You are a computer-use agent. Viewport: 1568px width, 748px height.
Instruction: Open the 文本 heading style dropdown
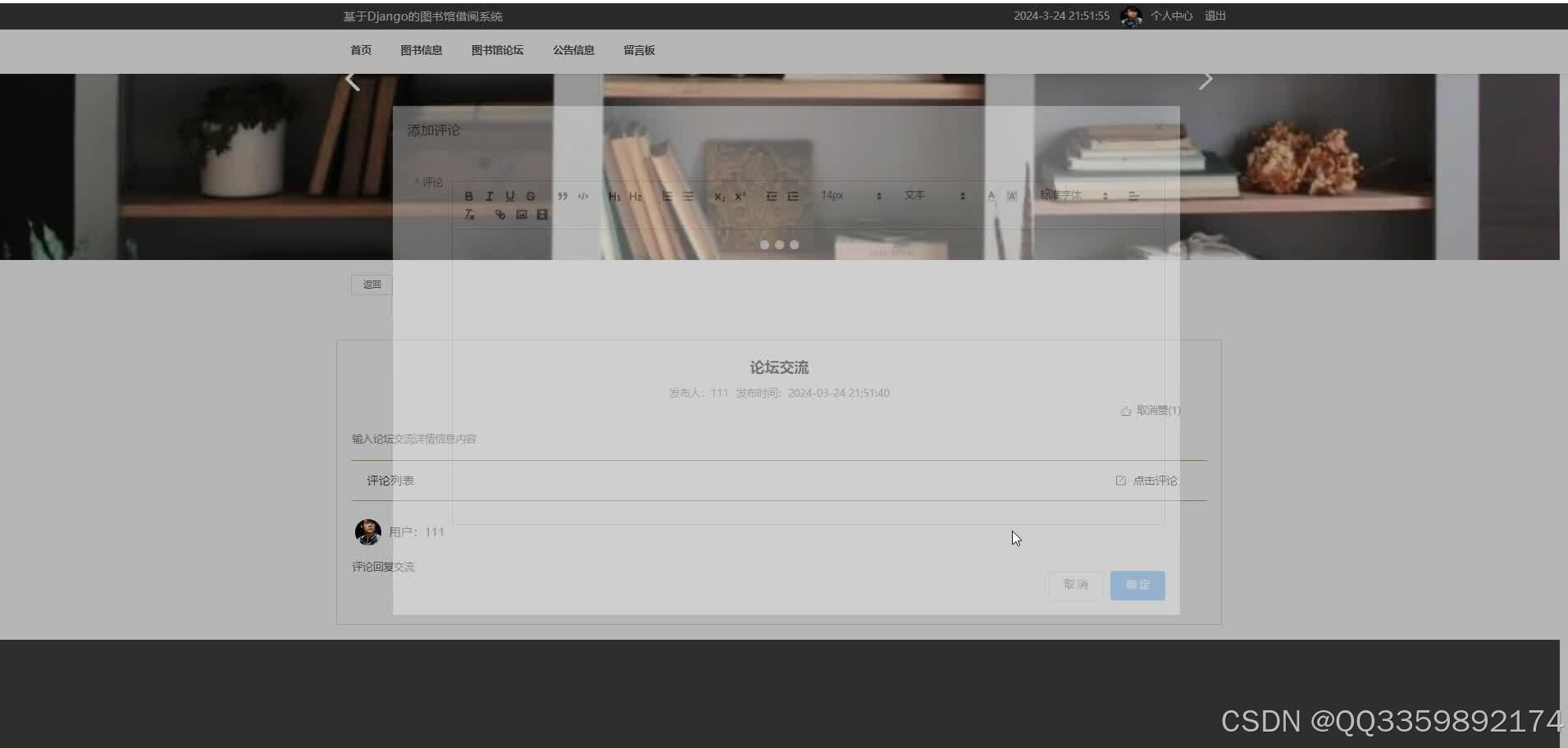tap(934, 196)
